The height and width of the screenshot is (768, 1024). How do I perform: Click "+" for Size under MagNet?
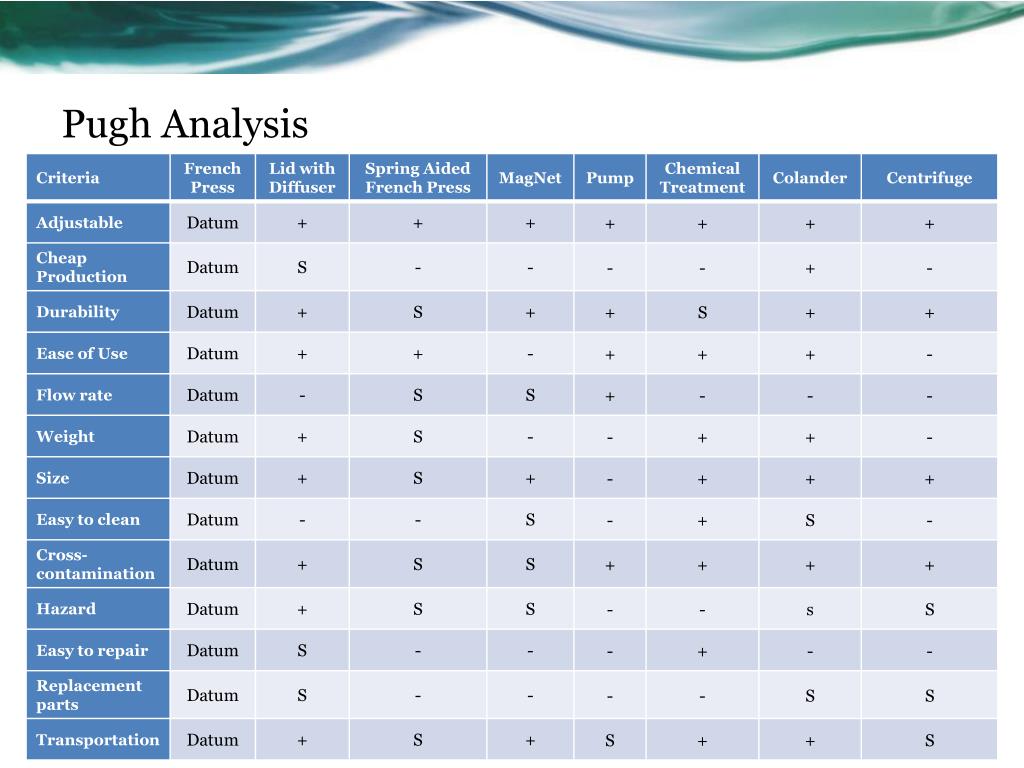(x=530, y=479)
